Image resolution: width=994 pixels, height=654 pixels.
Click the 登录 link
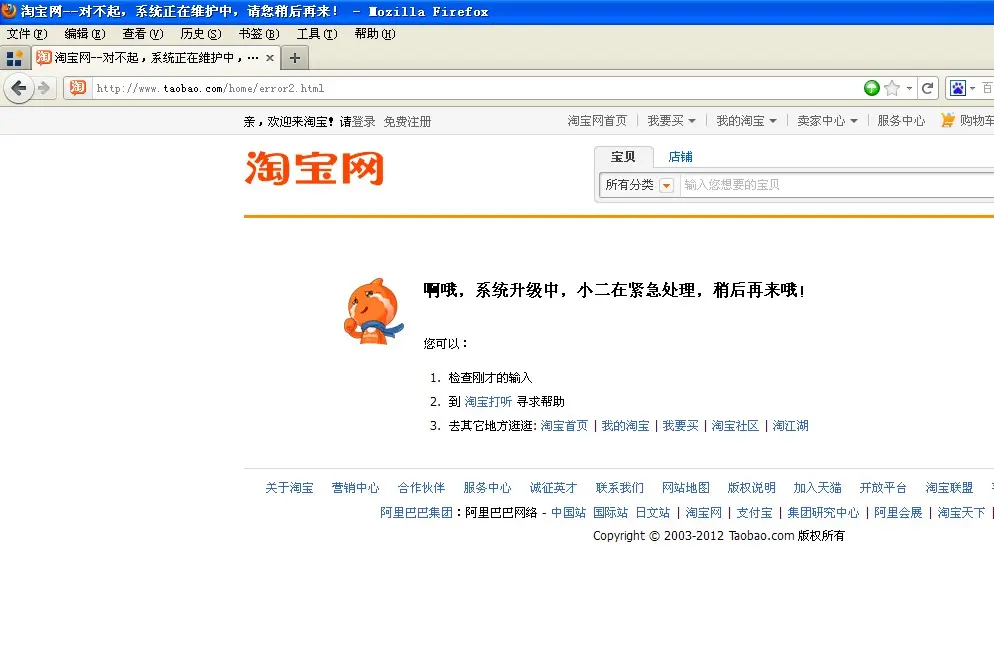(x=363, y=122)
